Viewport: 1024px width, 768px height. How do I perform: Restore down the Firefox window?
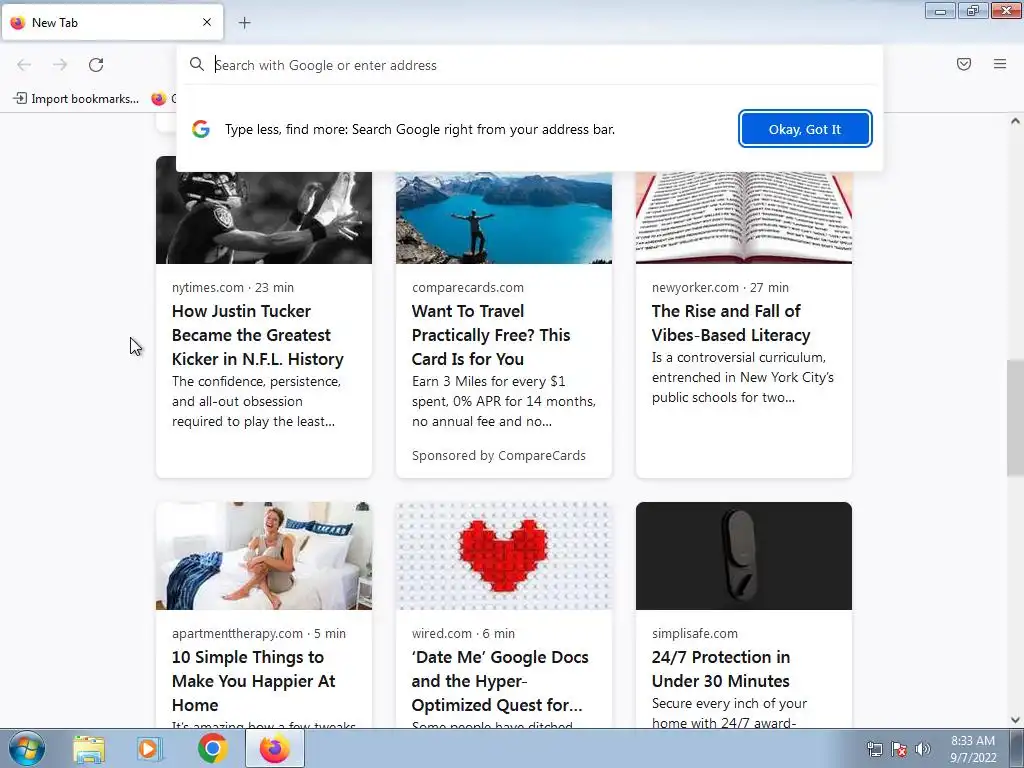tap(973, 10)
